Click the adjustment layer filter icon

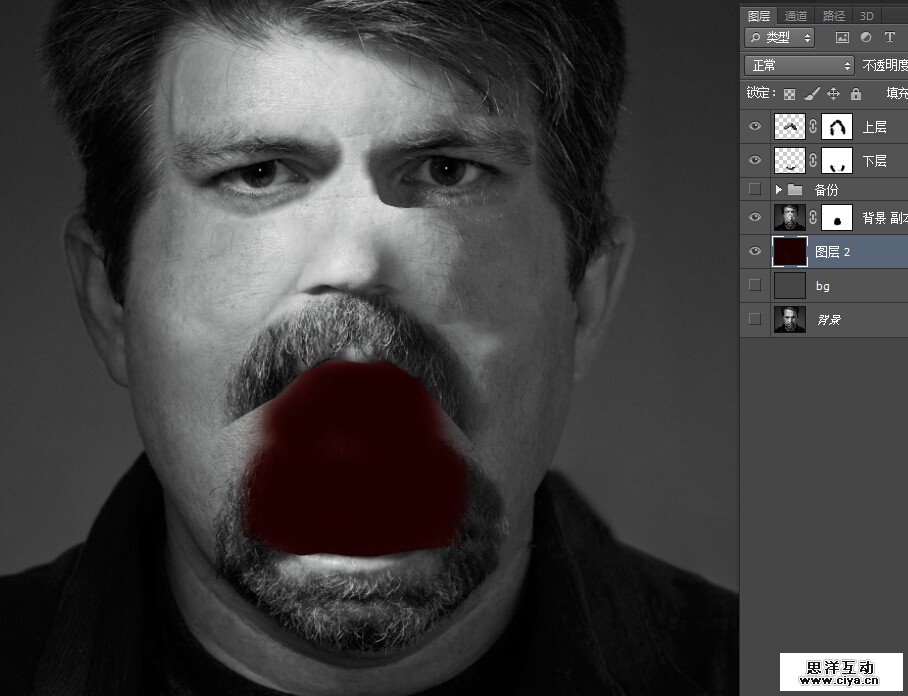(866, 38)
